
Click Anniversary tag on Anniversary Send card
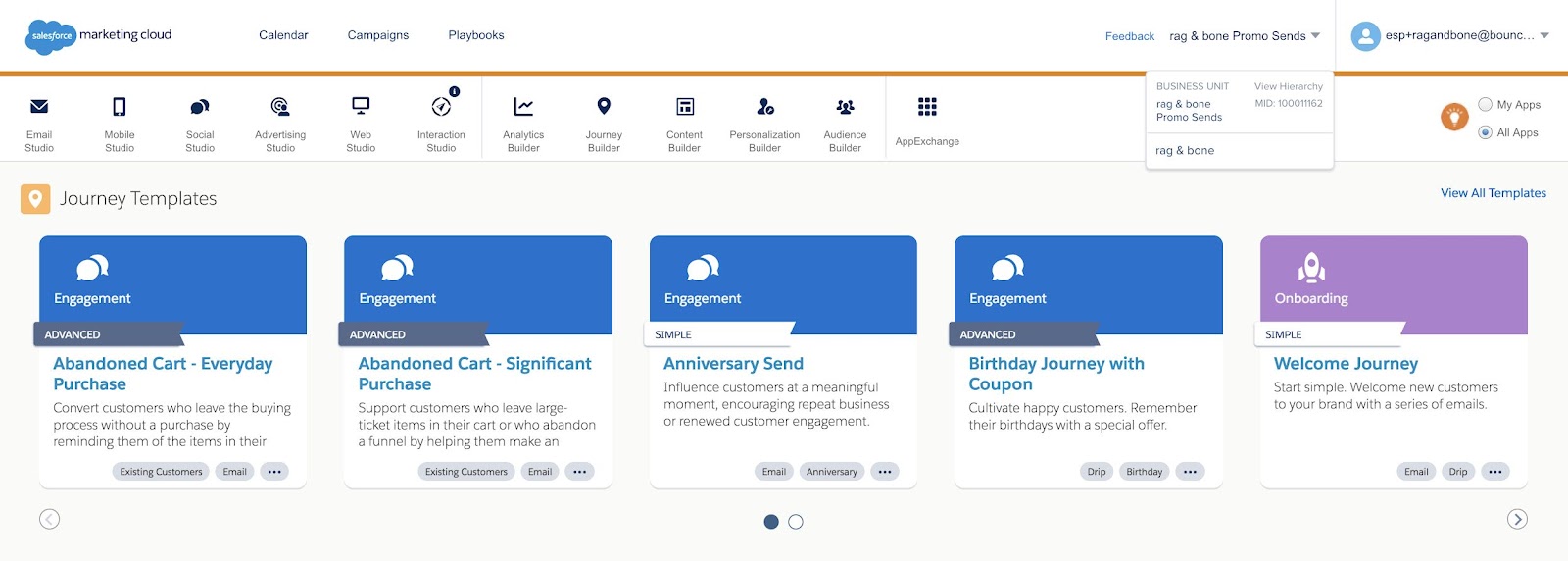click(832, 472)
